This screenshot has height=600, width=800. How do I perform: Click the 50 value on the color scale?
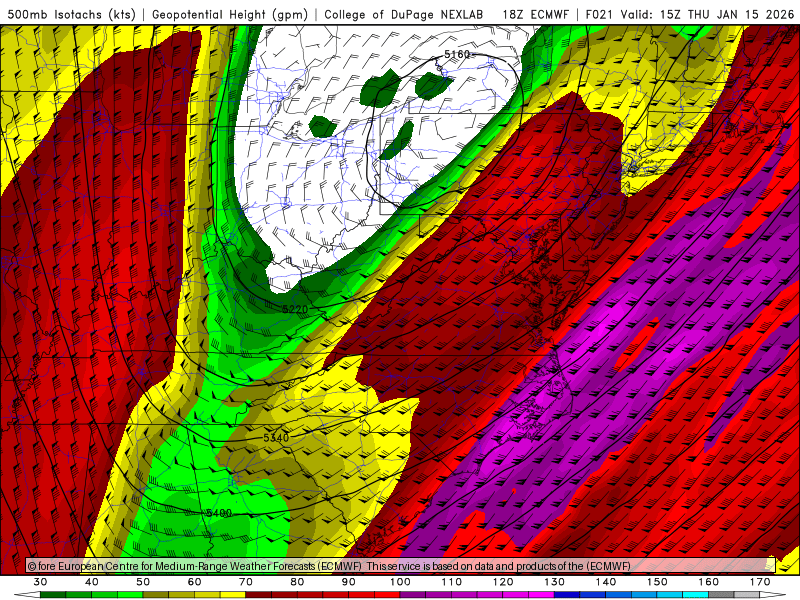[143, 582]
